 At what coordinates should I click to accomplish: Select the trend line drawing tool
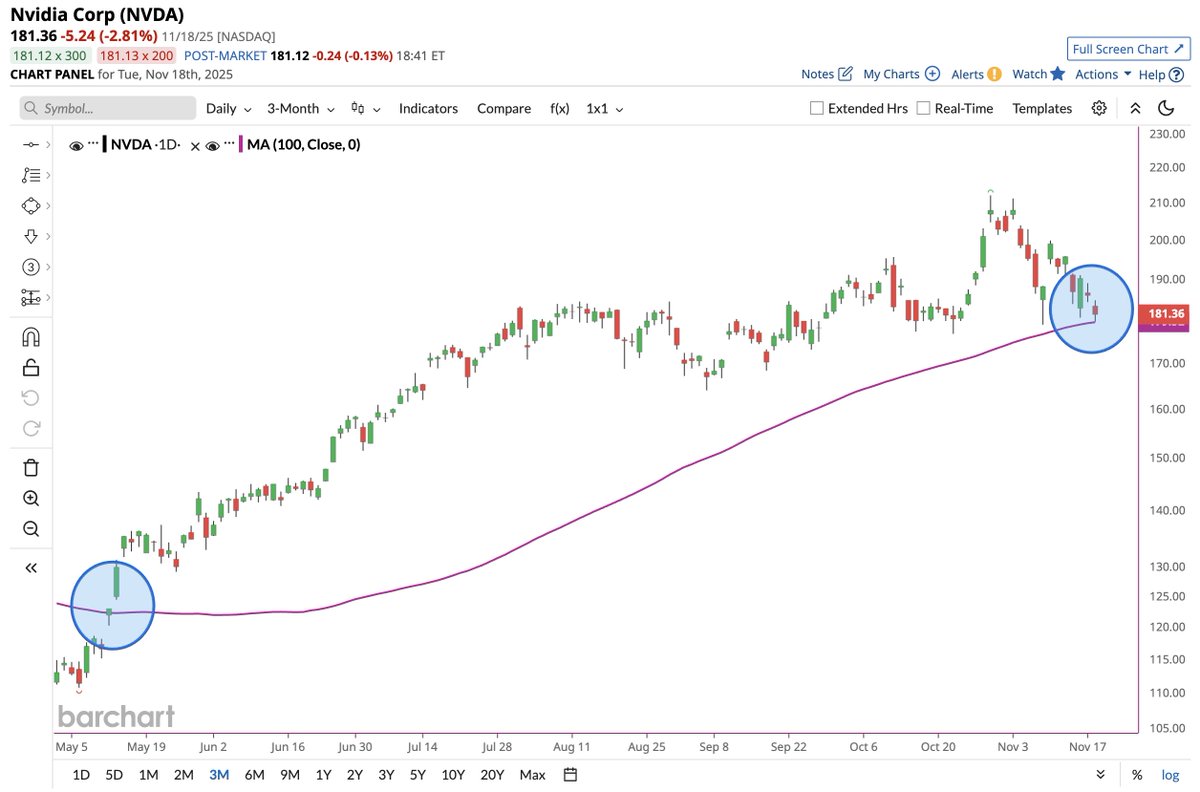(x=30, y=145)
